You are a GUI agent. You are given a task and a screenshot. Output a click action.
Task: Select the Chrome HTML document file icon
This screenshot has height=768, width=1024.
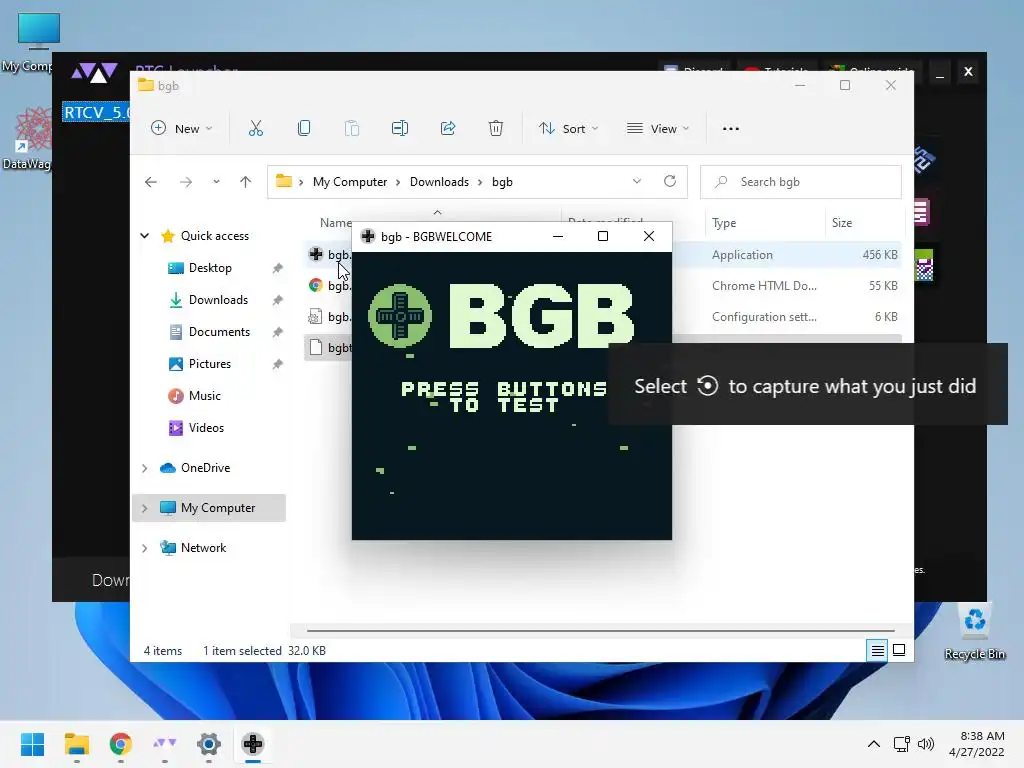(316, 285)
